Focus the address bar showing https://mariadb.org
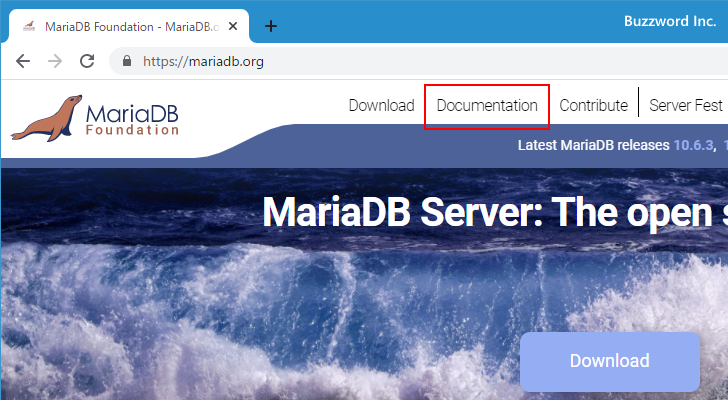The height and width of the screenshot is (400, 728). pyautogui.click(x=400, y=61)
